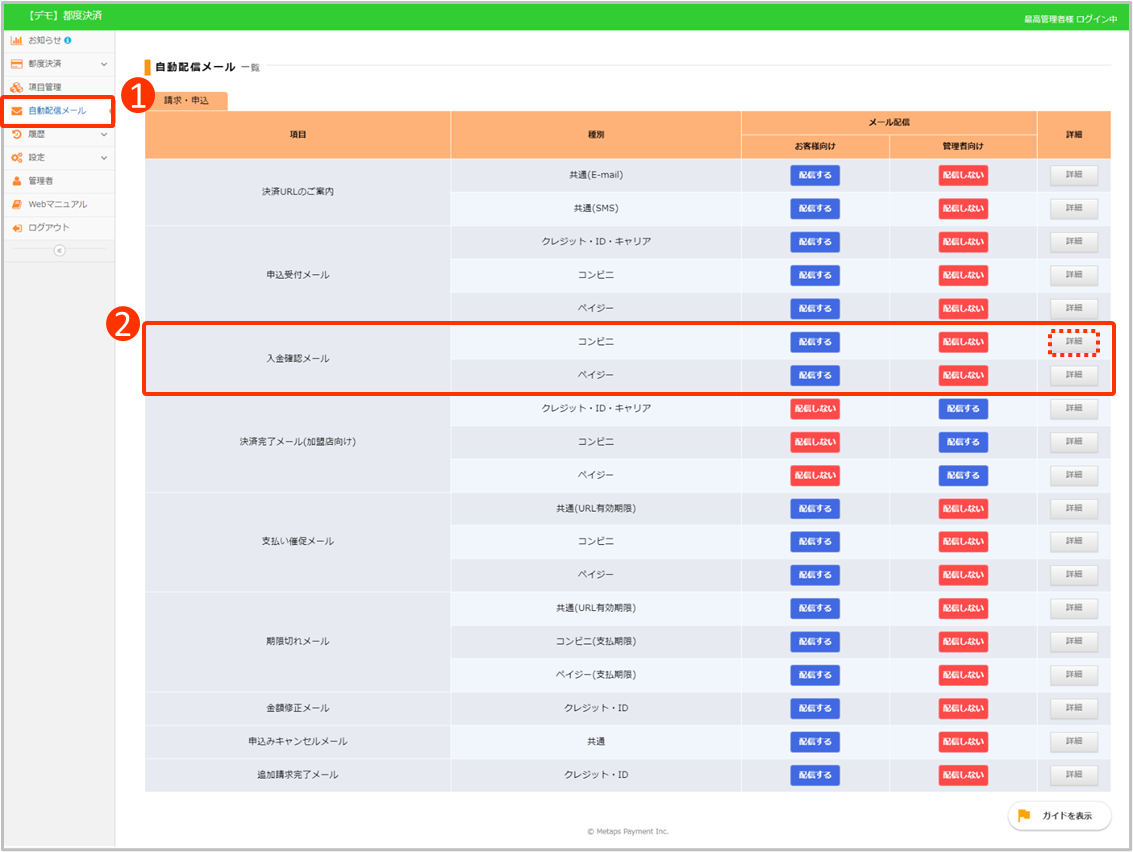Click the 自動配信メール envelope icon

(x=17, y=111)
